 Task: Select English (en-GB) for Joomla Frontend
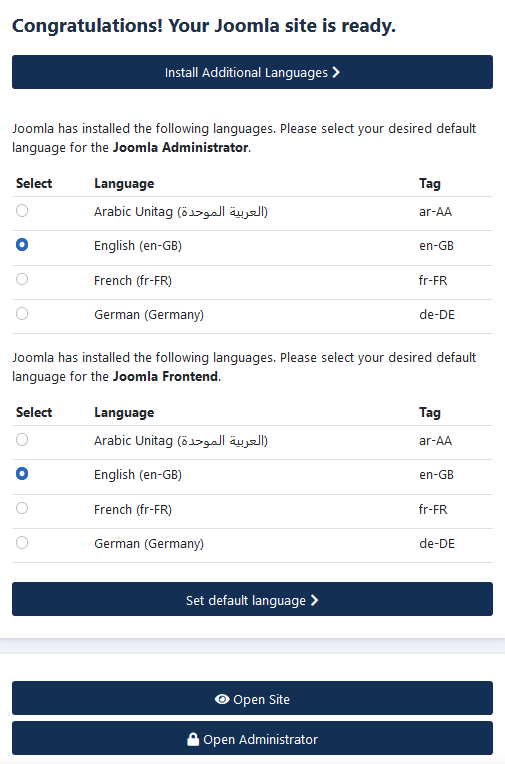pos(22,474)
